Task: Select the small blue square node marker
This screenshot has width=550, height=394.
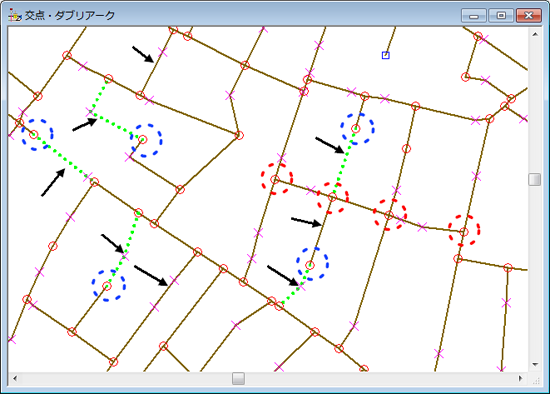Action: [x=385, y=55]
